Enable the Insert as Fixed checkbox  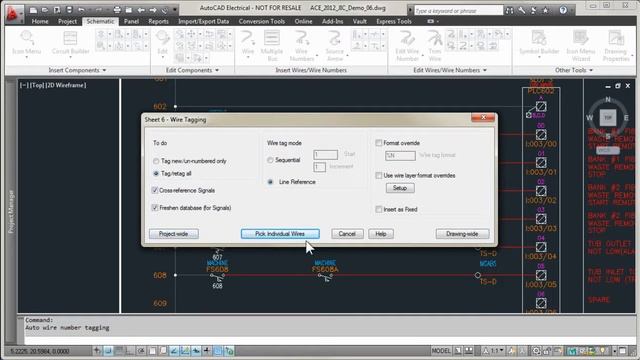point(379,209)
